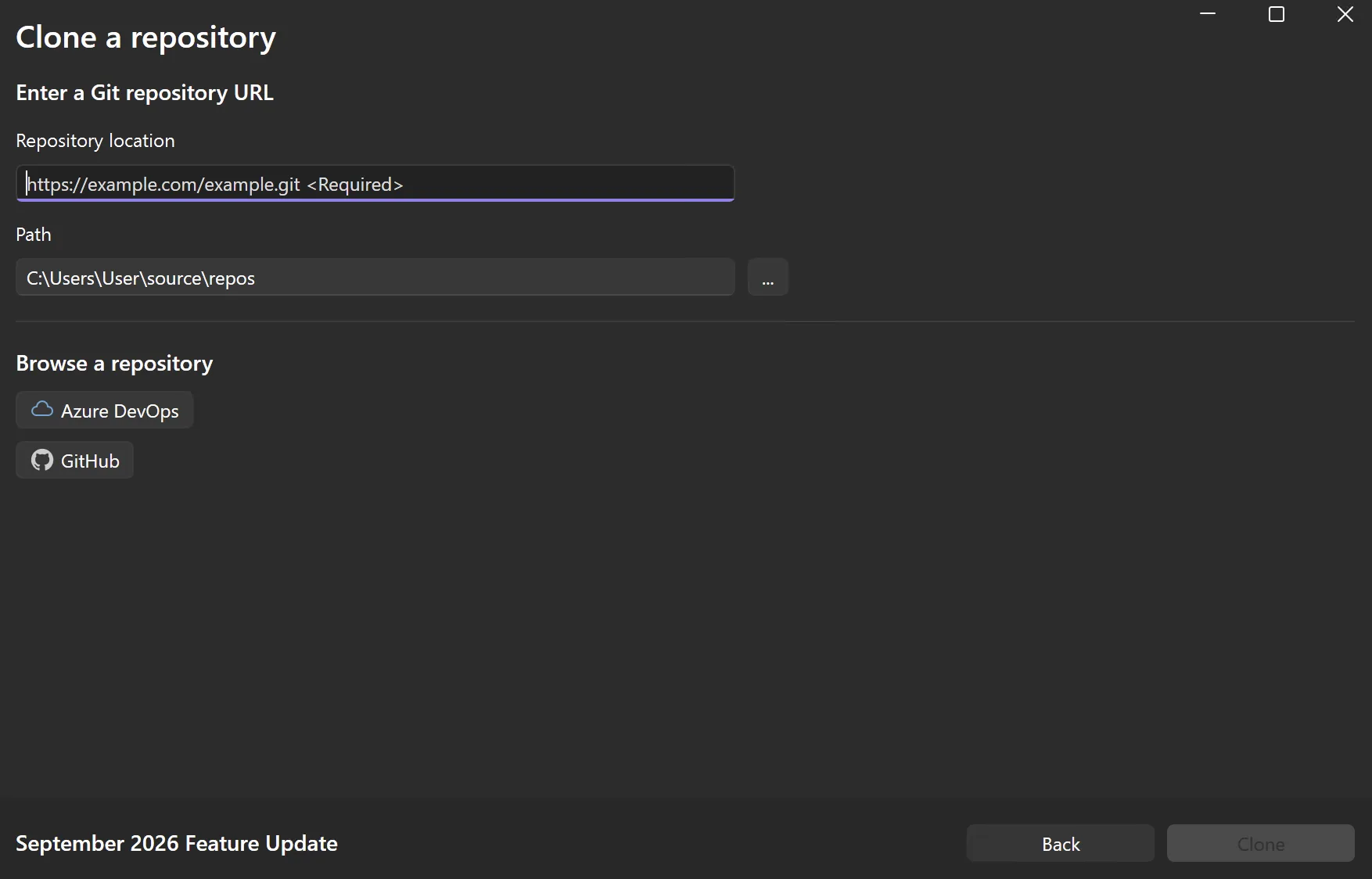Image resolution: width=1372 pixels, height=879 pixels.
Task: Open the folder browse ellipsis button
Action: pos(767,278)
